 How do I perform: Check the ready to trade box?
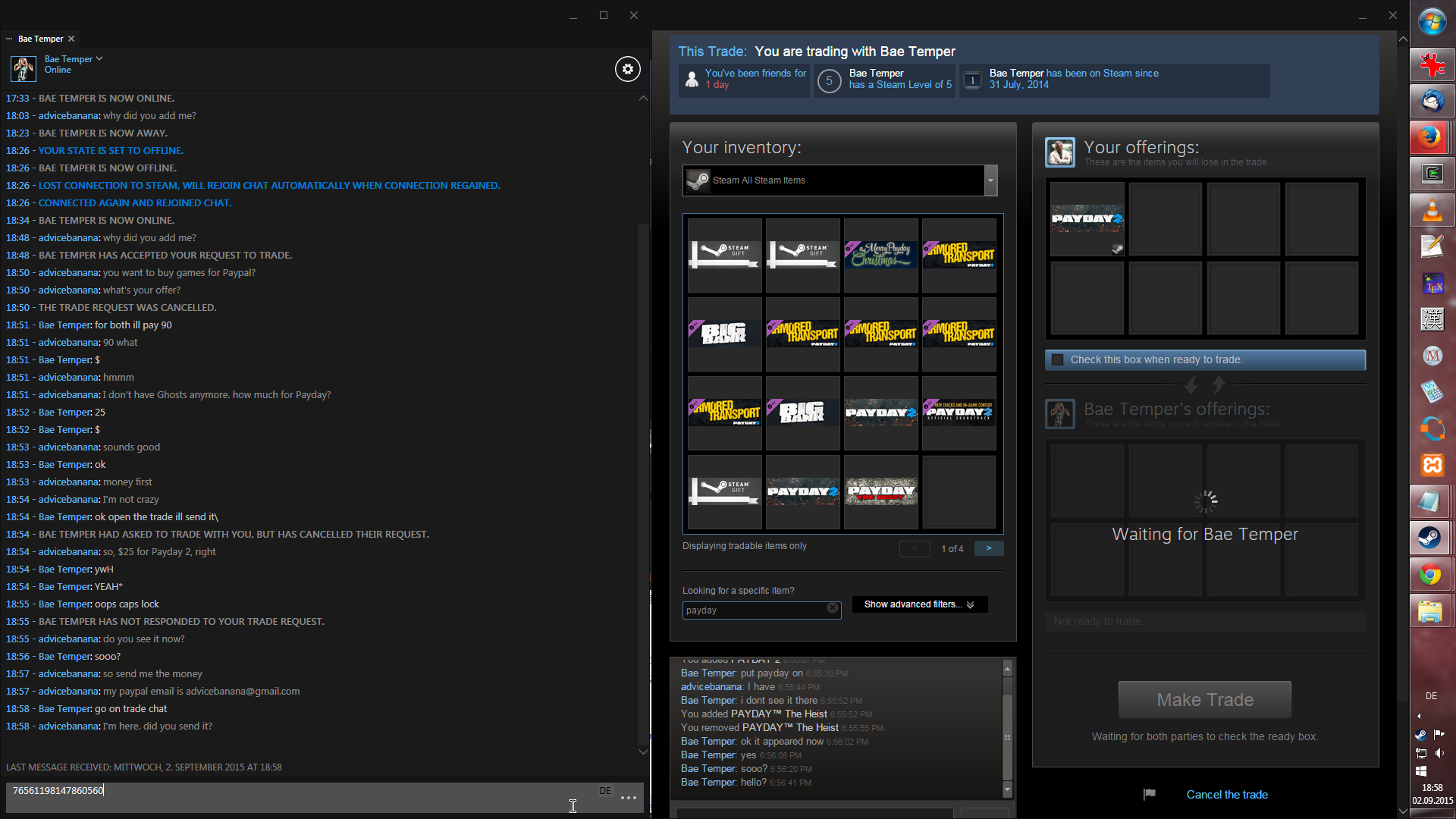pos(1058,360)
